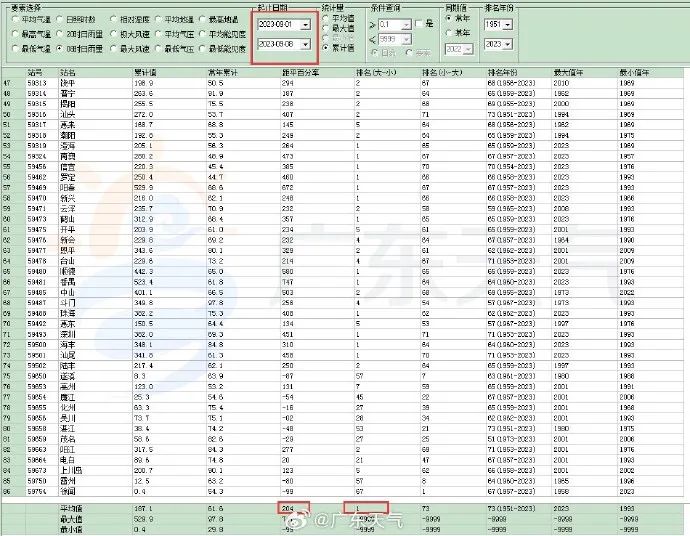Screen dimensions: 690x536
Task: Open the end date 2023-09-08 dropdown
Action: (305, 44)
